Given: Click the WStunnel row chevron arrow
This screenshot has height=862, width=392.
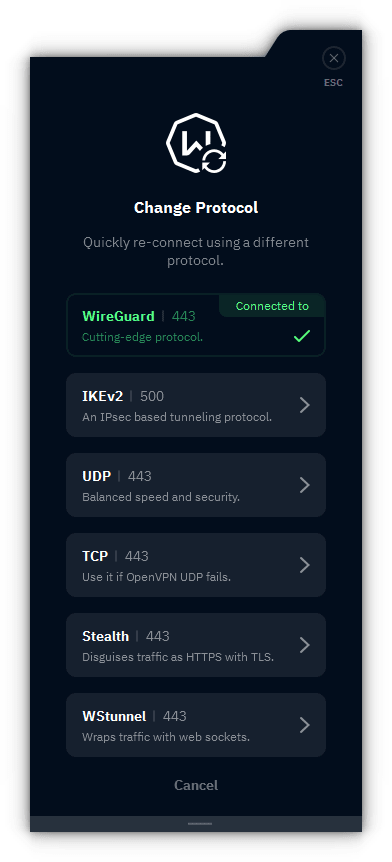Looking at the screenshot, I should (305, 725).
